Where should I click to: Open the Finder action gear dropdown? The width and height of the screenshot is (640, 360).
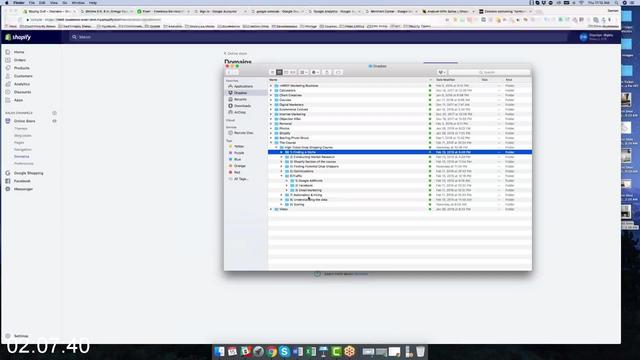point(316,72)
